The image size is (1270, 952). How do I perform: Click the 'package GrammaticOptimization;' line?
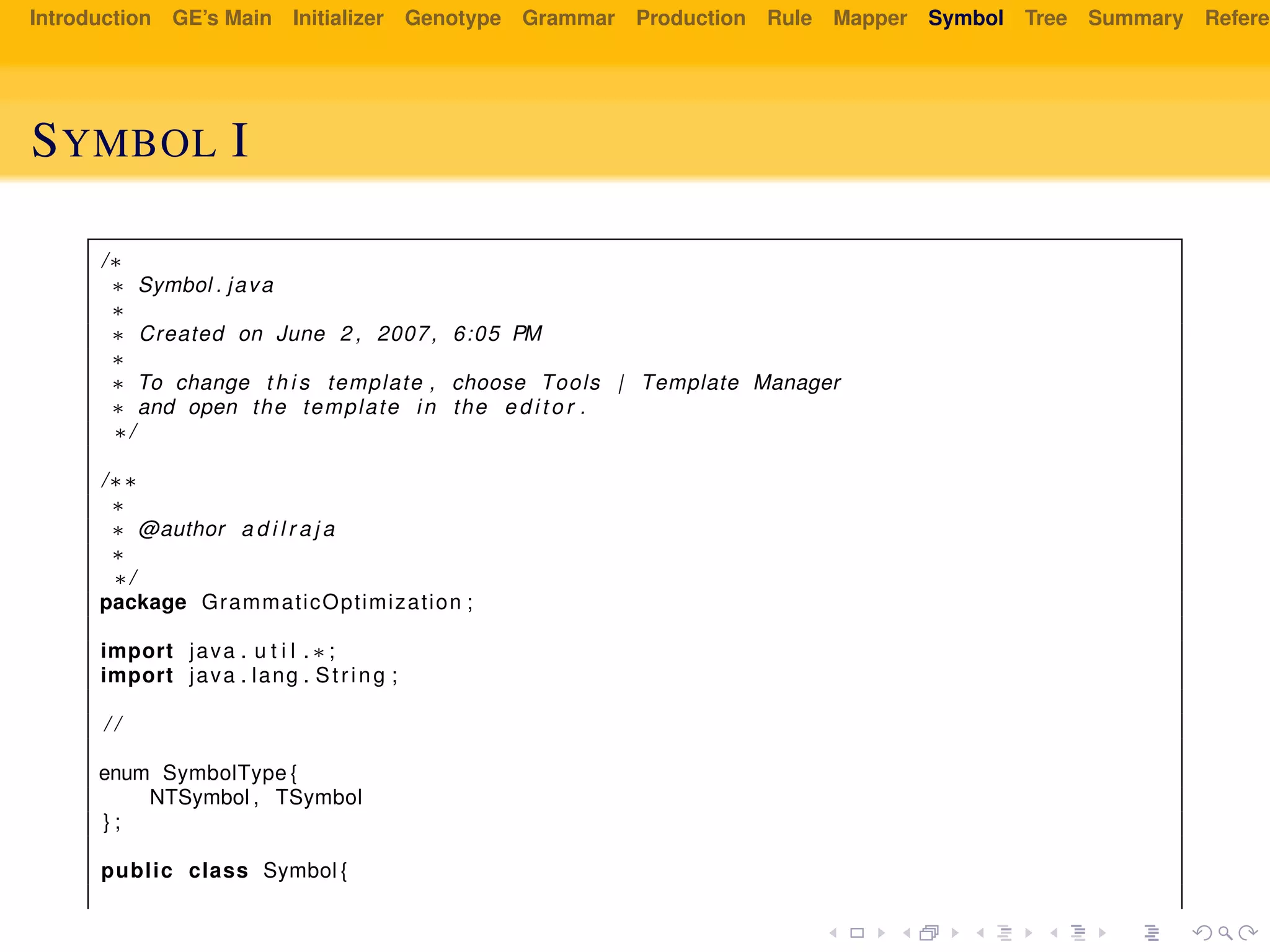[286, 602]
